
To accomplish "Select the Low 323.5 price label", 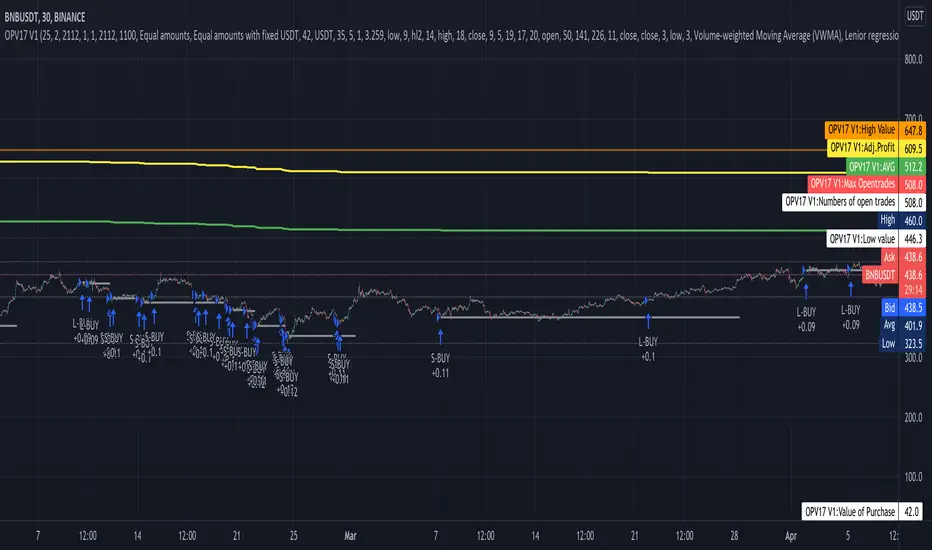I will pos(902,344).
